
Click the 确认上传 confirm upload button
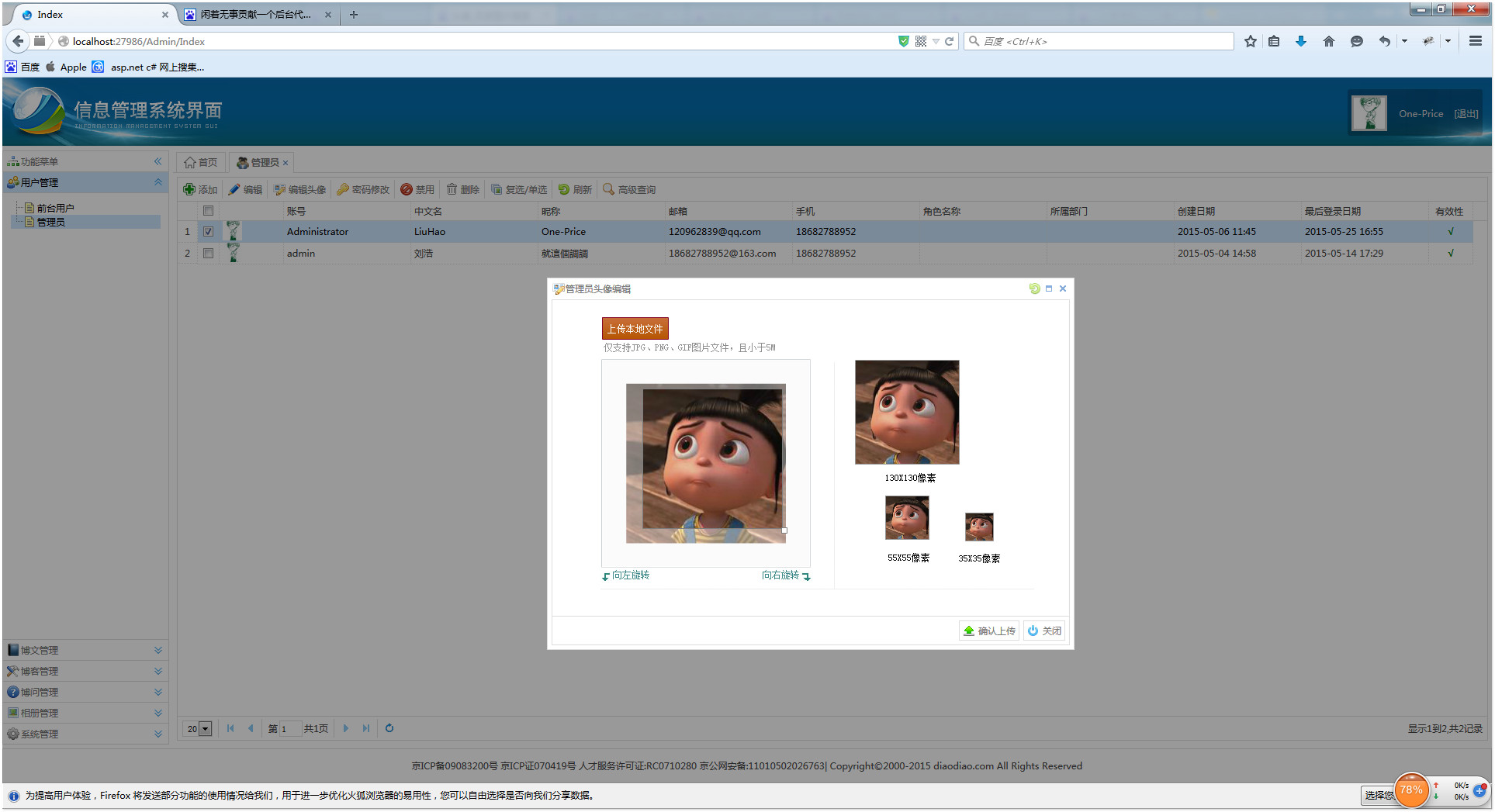989,631
